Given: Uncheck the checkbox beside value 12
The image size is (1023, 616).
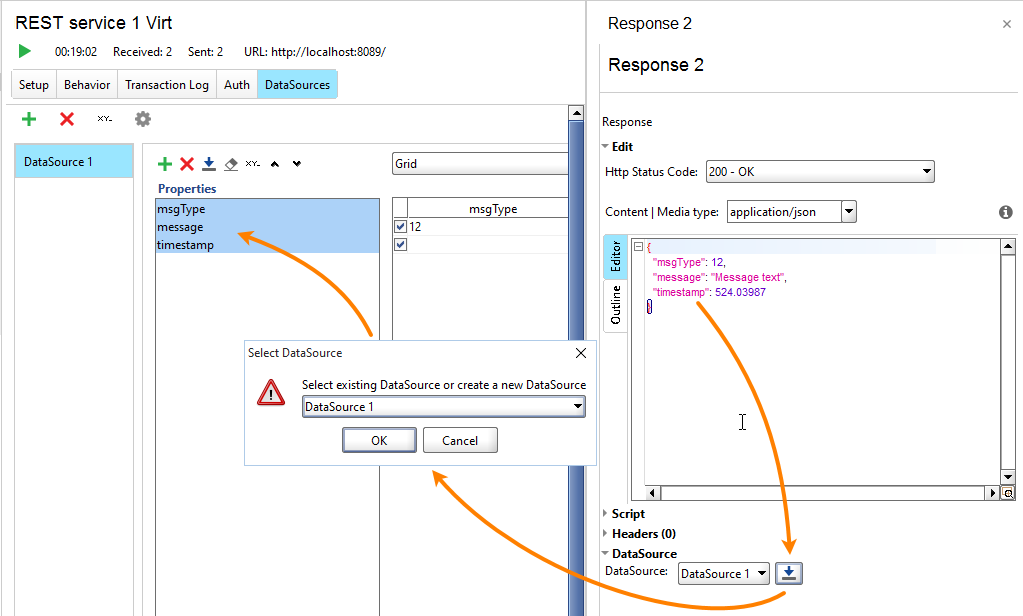Looking at the screenshot, I should (x=399, y=225).
